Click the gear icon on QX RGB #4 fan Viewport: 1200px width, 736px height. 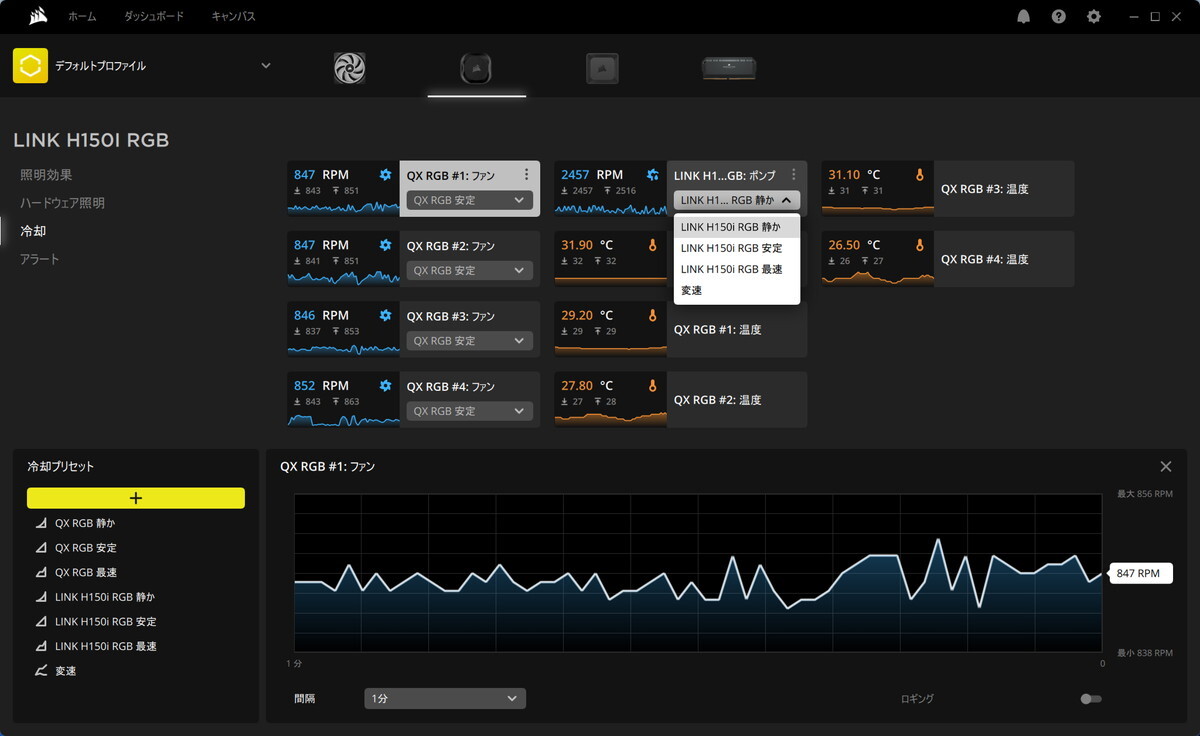tap(386, 385)
